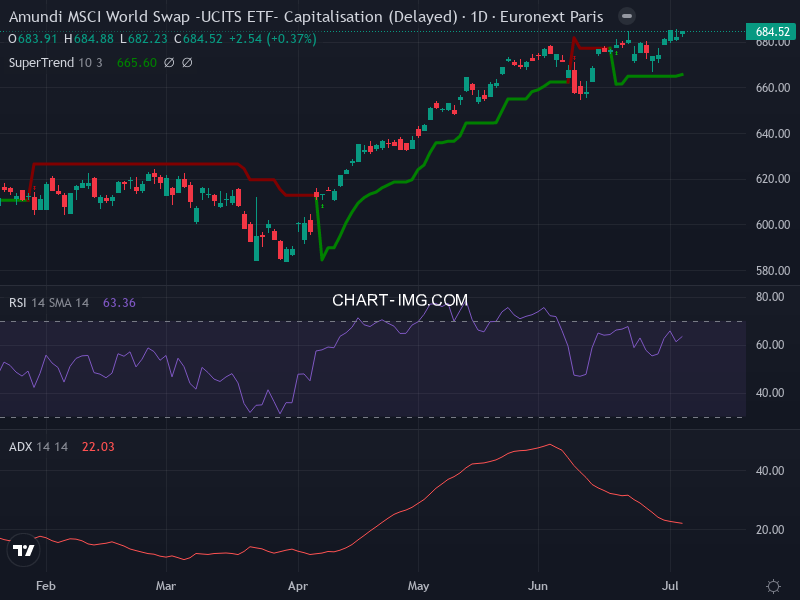Click the close price C684.52
The height and width of the screenshot is (600, 800).
[x=198, y=39]
